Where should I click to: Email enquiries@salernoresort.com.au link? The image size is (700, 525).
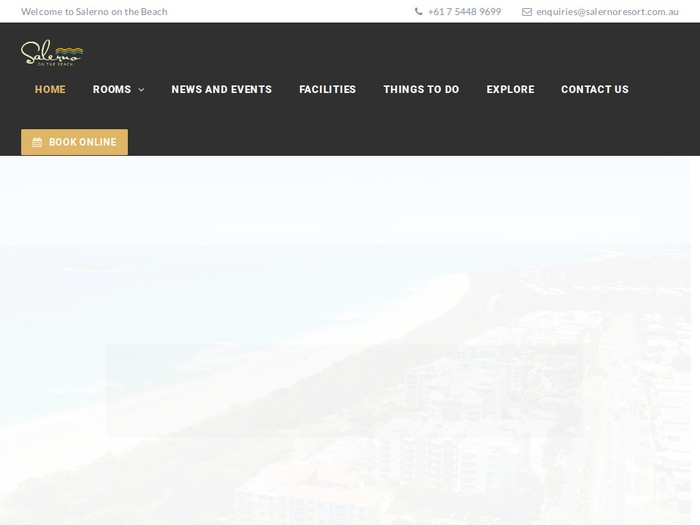607,12
